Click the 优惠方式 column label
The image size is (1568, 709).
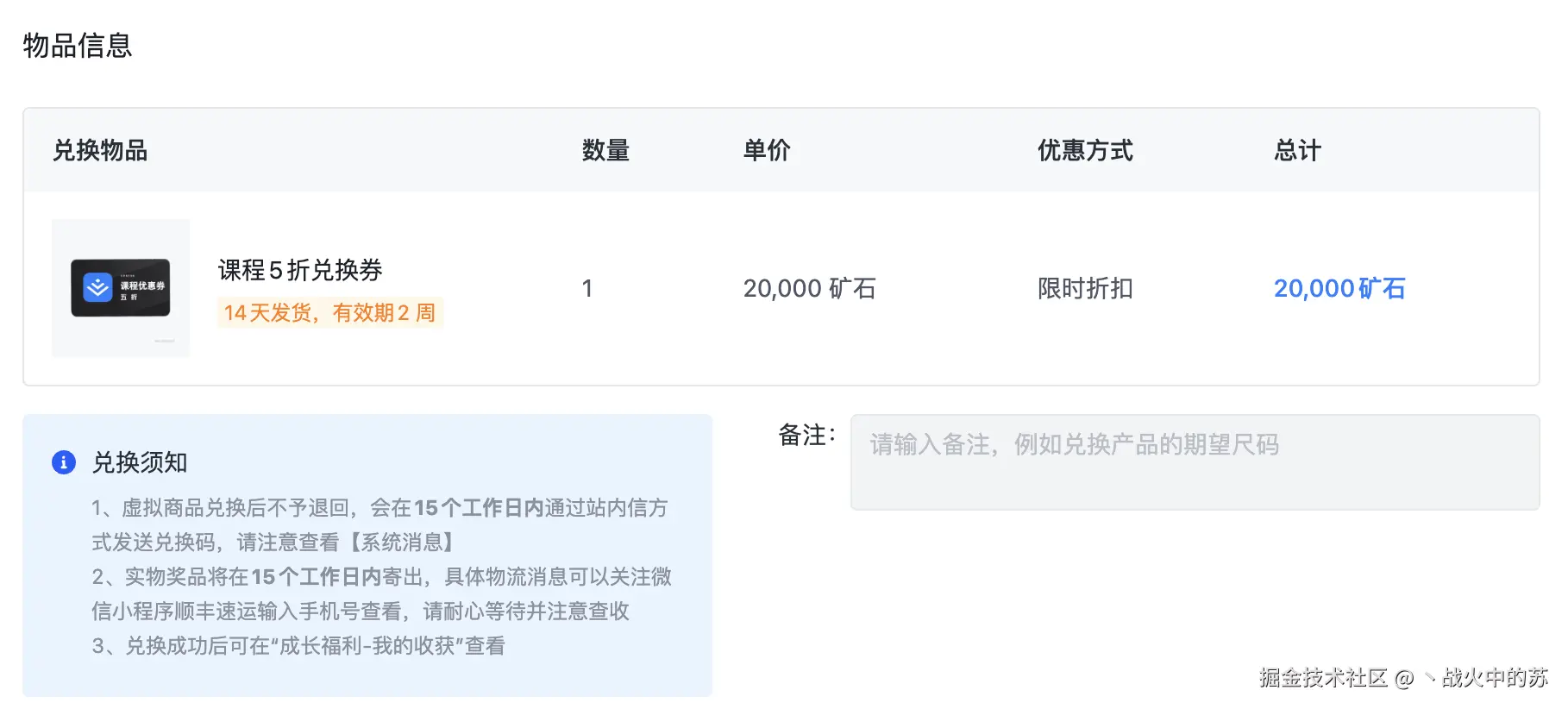tap(1085, 150)
